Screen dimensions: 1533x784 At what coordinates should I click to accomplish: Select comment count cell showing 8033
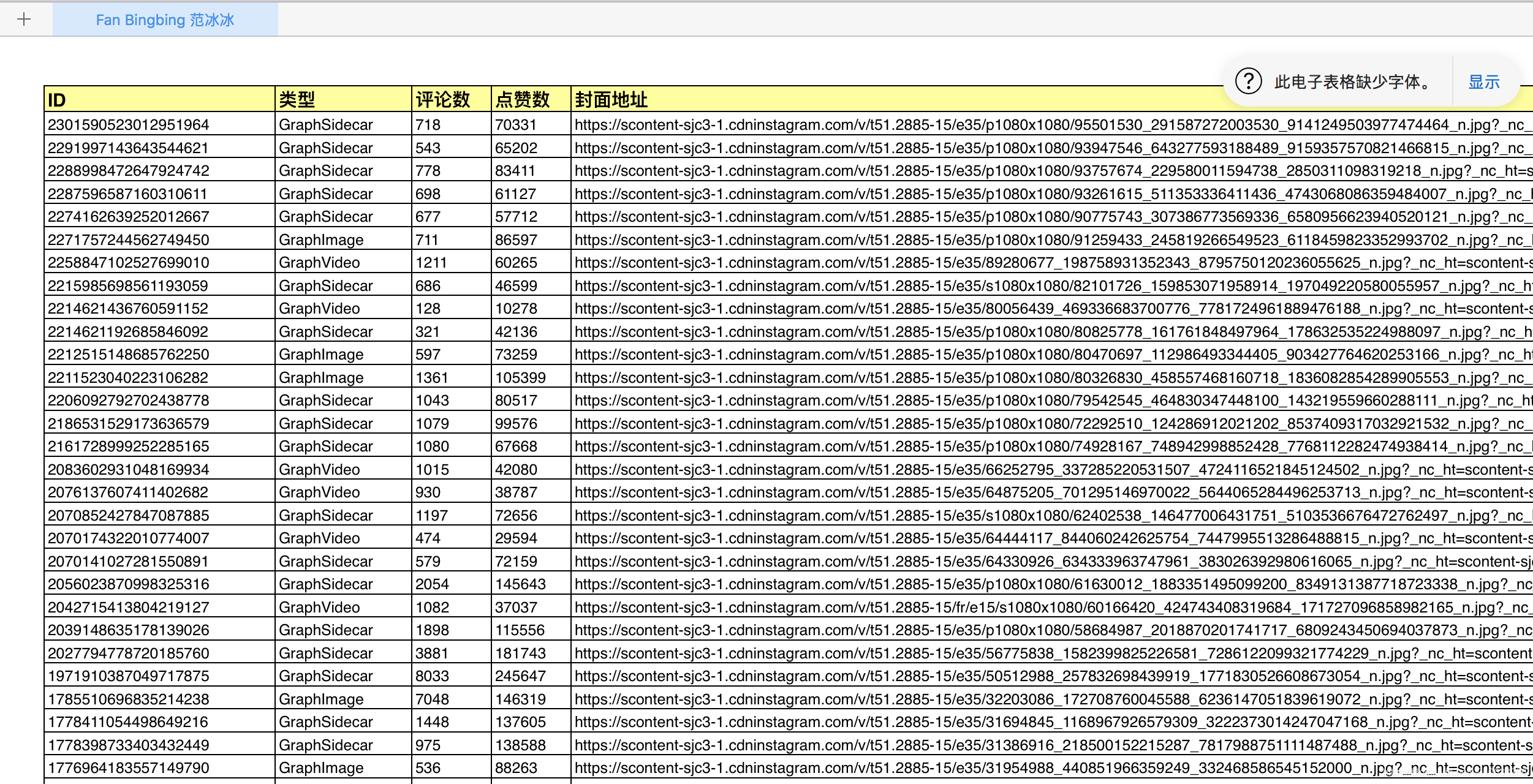coord(451,676)
